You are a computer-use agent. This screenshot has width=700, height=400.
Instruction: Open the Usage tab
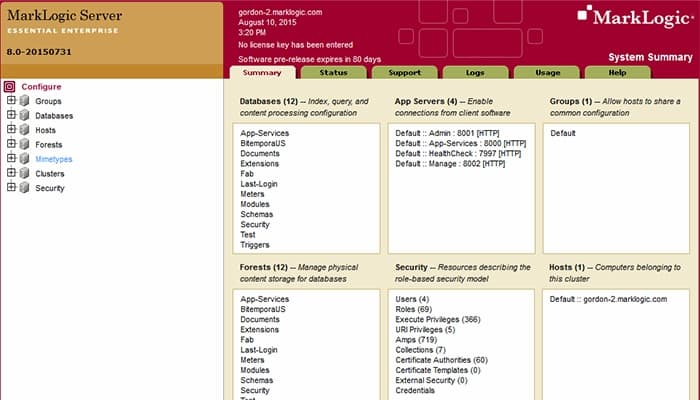tap(547, 72)
